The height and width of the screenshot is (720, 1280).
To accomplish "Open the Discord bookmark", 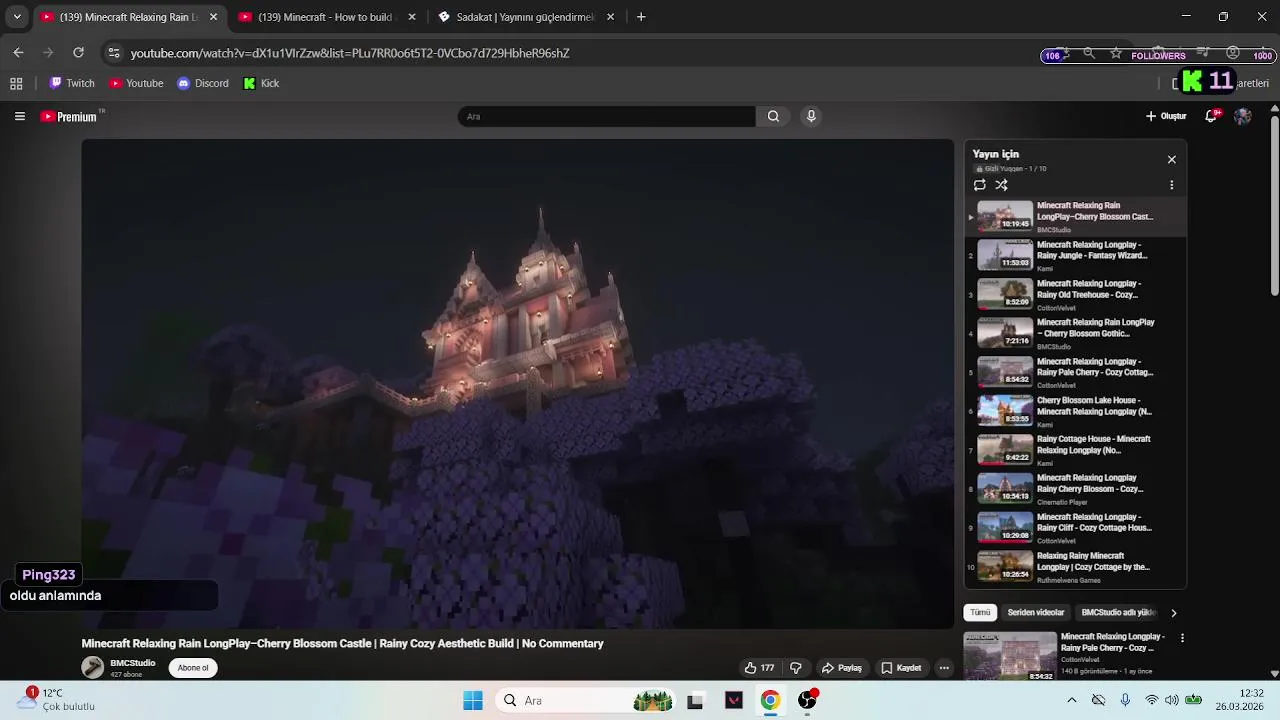I will (203, 83).
